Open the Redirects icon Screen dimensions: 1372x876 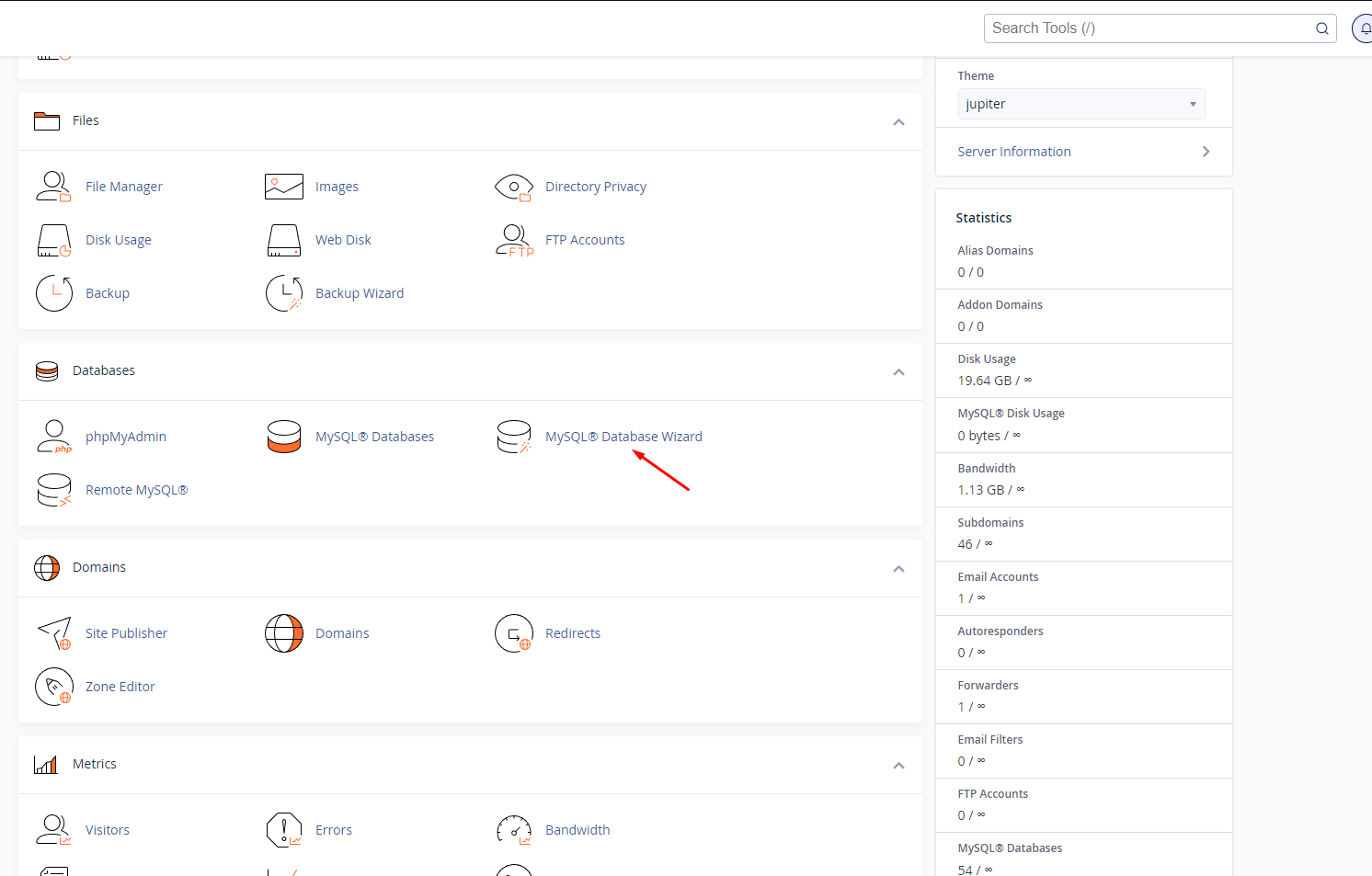[x=513, y=633]
